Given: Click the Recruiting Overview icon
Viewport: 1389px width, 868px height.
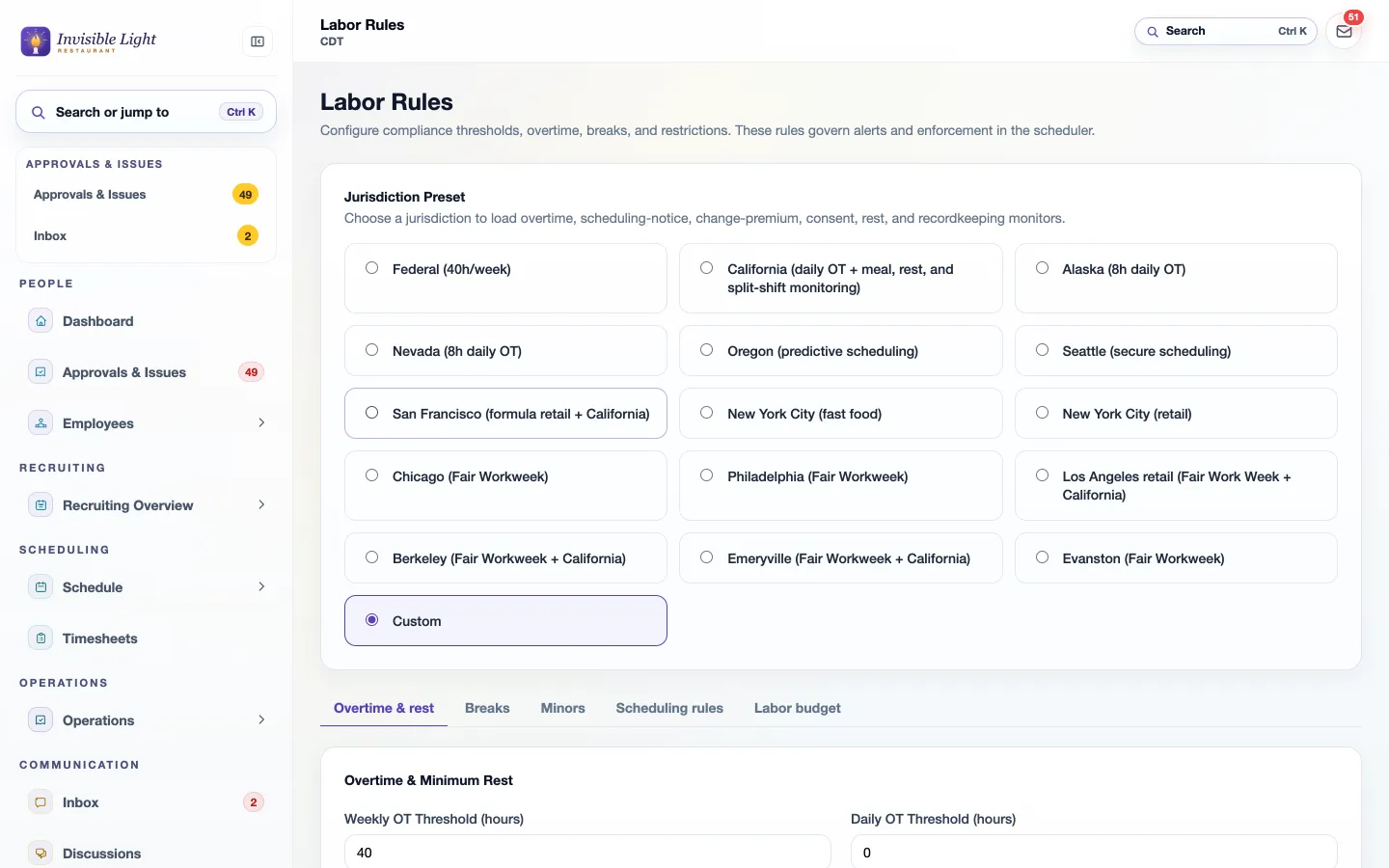Looking at the screenshot, I should pyautogui.click(x=41, y=505).
